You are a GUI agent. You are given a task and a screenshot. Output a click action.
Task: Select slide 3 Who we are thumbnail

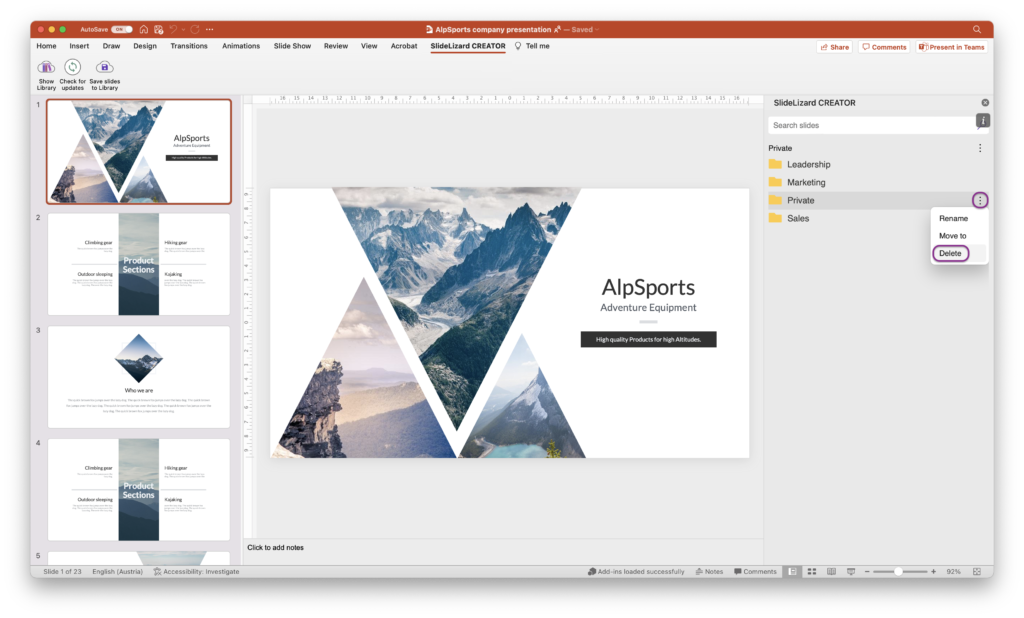138,377
